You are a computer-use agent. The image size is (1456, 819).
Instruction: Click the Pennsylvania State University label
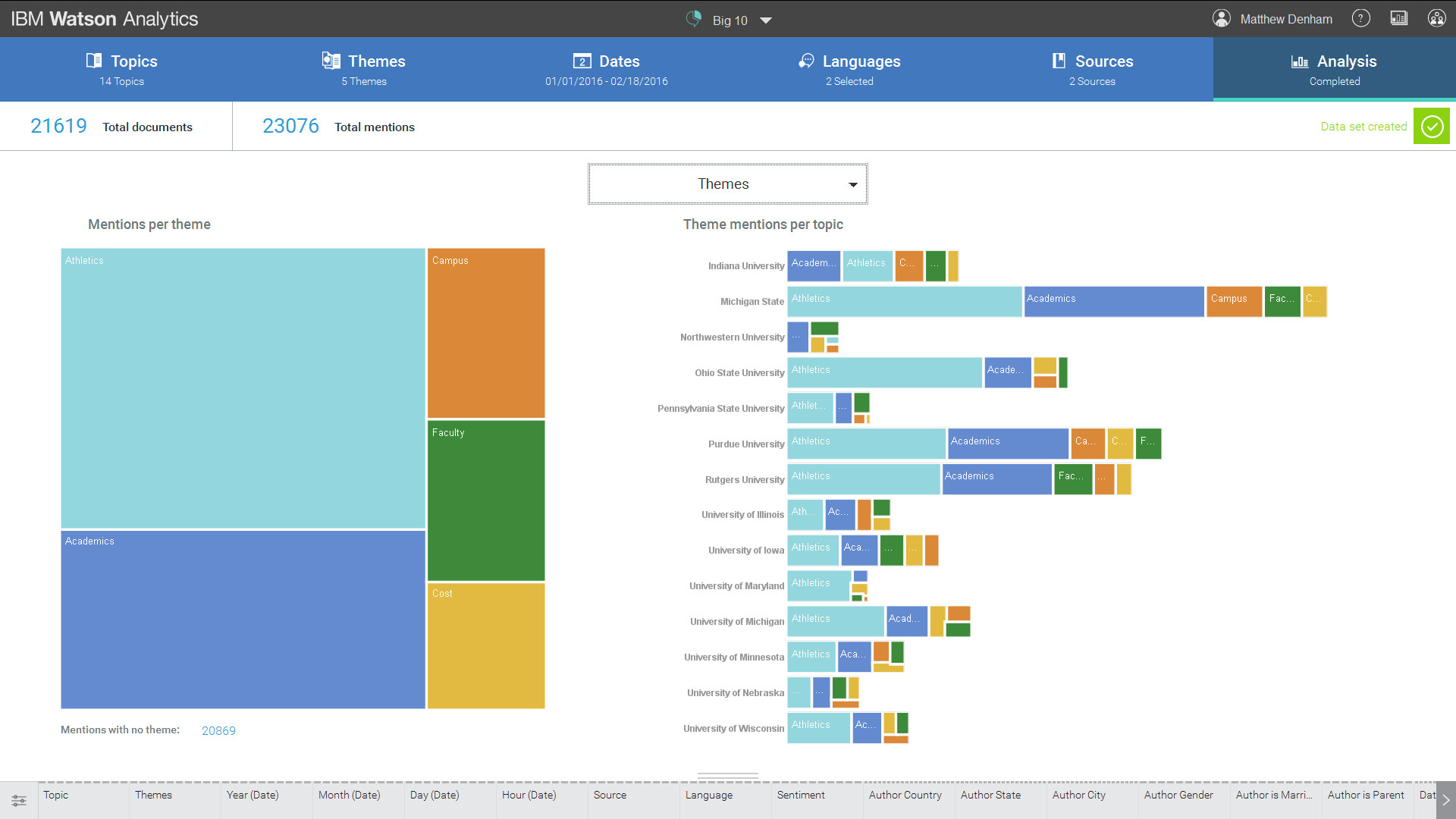click(x=720, y=409)
